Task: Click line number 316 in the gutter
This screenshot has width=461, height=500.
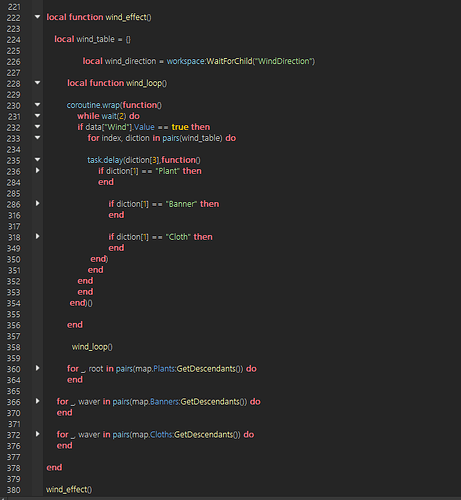Action: pyautogui.click(x=14, y=216)
